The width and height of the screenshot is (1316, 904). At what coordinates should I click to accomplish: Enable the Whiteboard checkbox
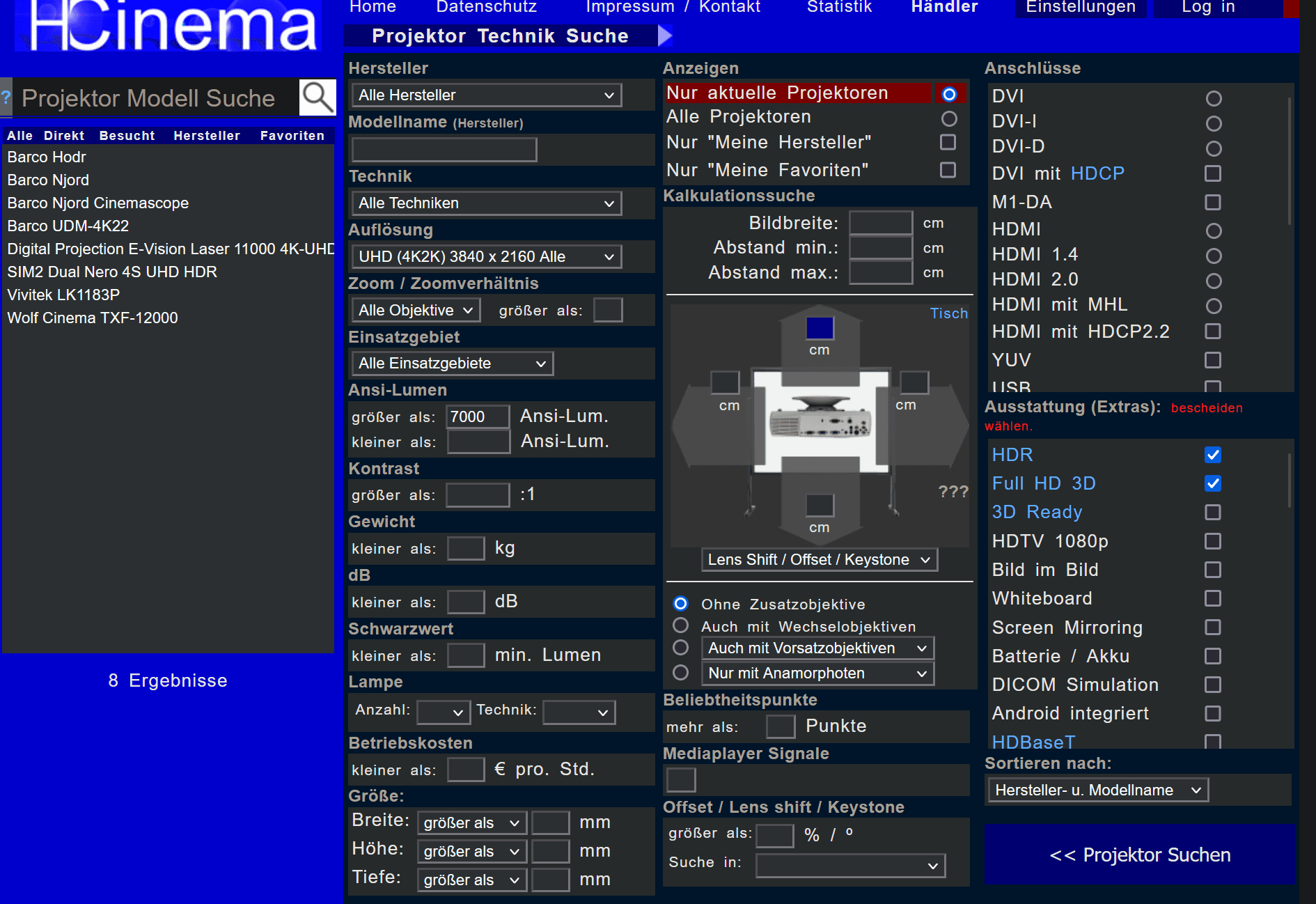click(x=1213, y=598)
